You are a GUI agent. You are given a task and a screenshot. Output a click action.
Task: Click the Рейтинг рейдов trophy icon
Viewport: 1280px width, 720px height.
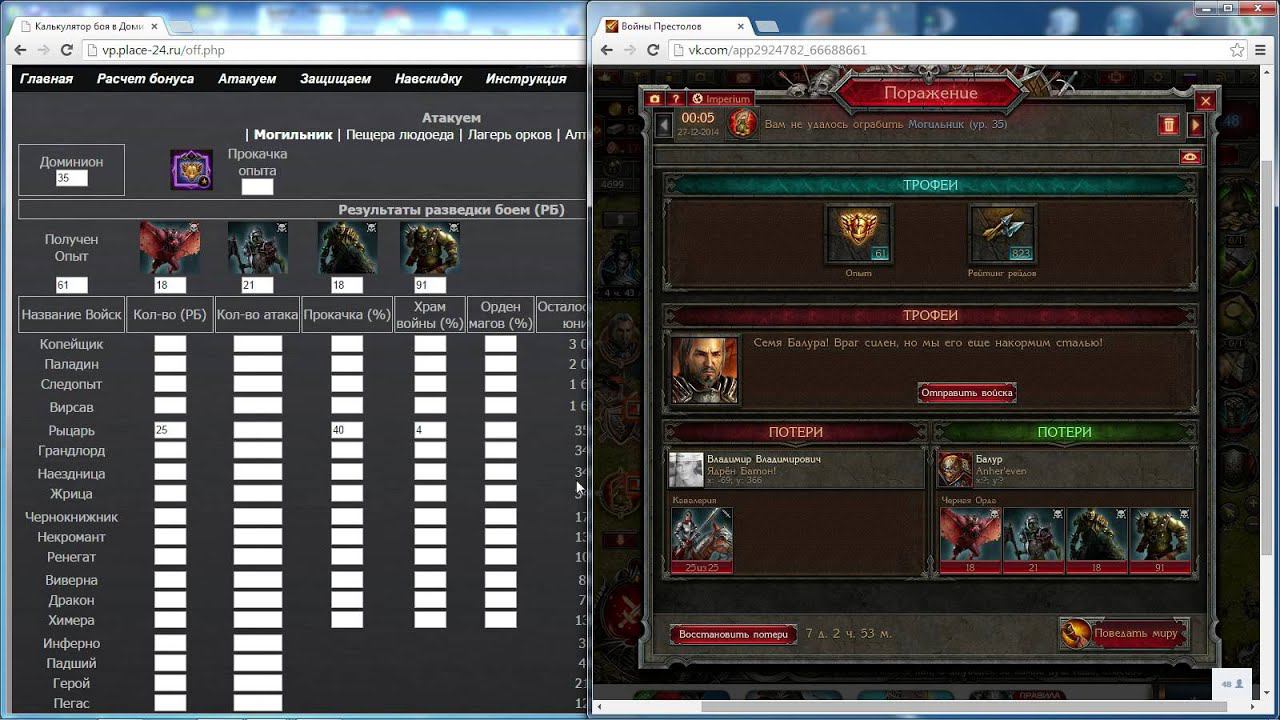tap(1001, 234)
